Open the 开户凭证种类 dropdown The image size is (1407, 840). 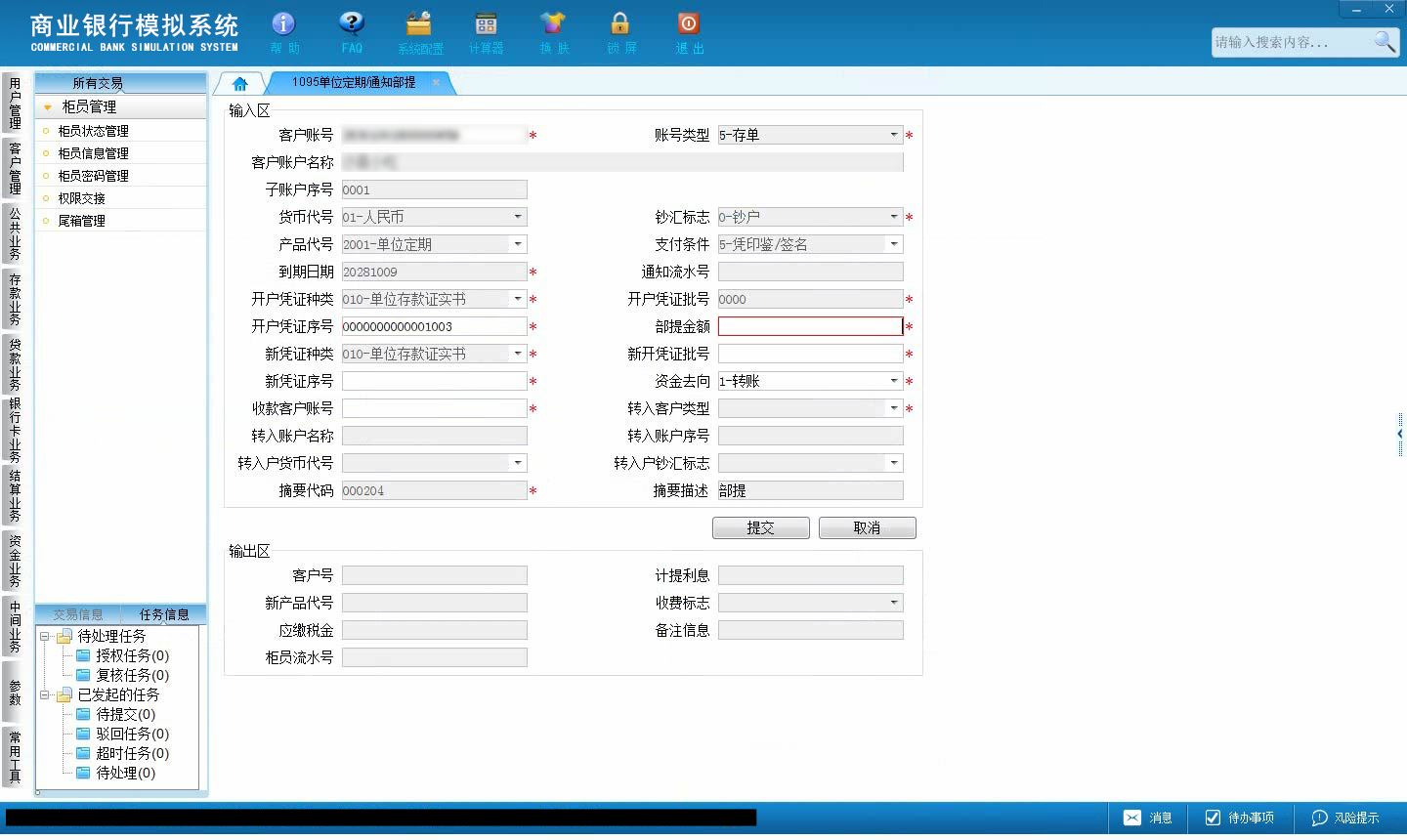[x=518, y=299]
